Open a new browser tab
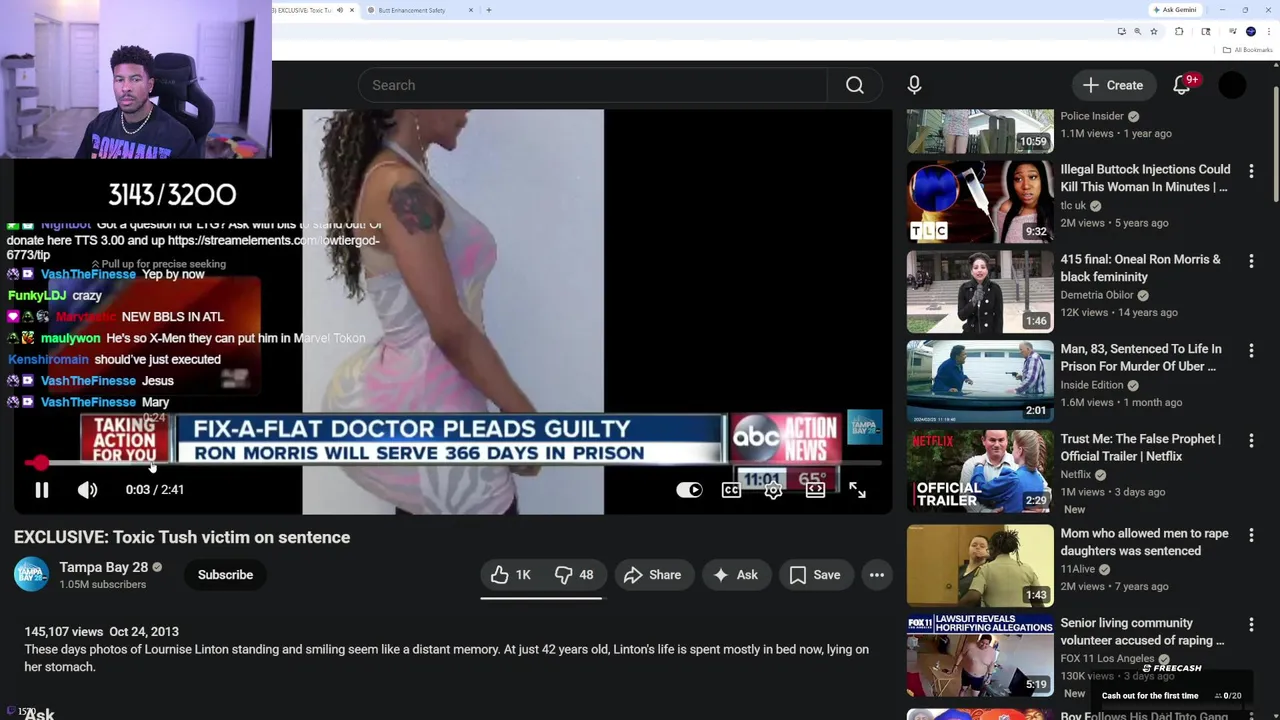The height and width of the screenshot is (720, 1280). (489, 10)
